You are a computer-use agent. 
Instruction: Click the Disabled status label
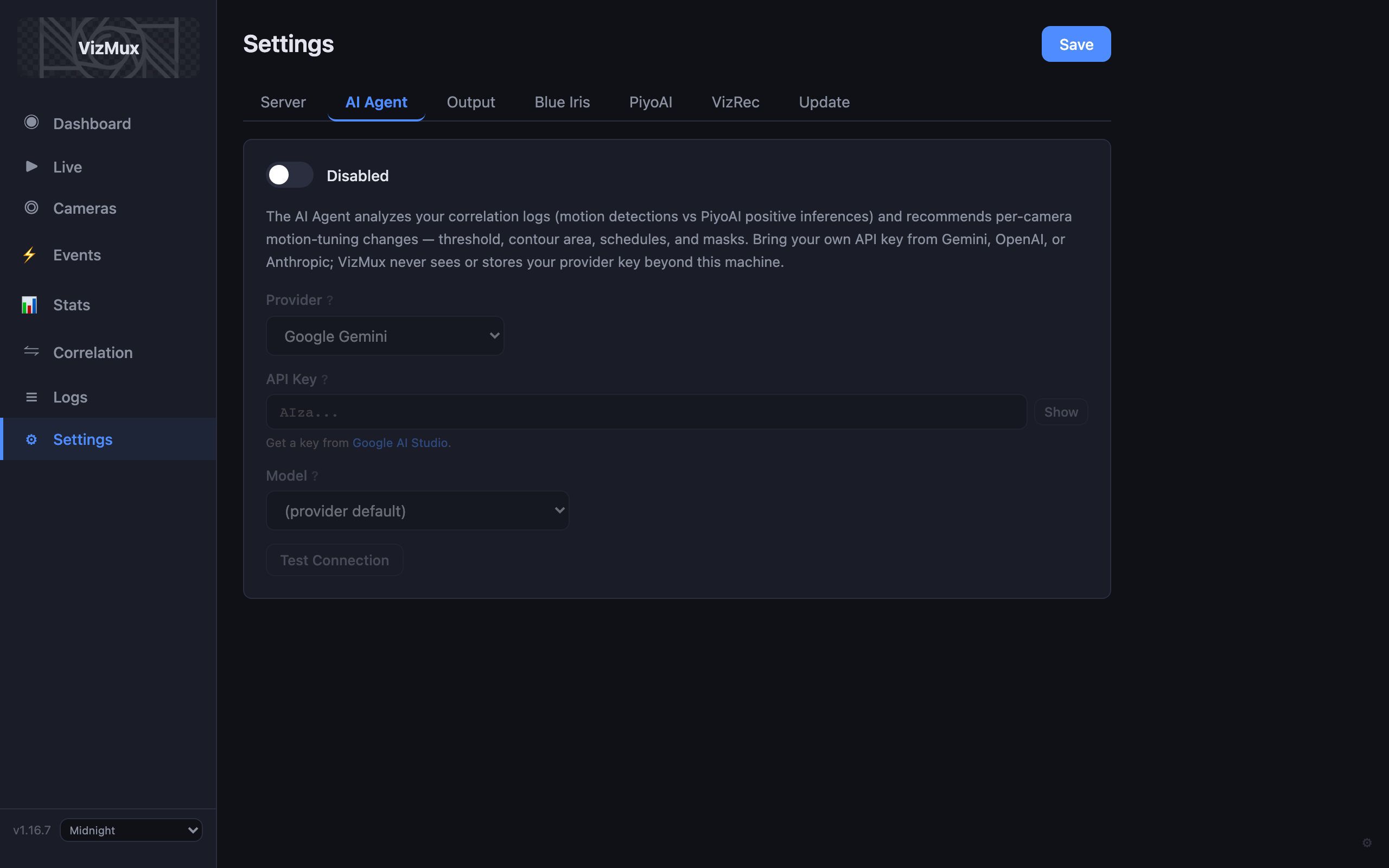(358, 176)
